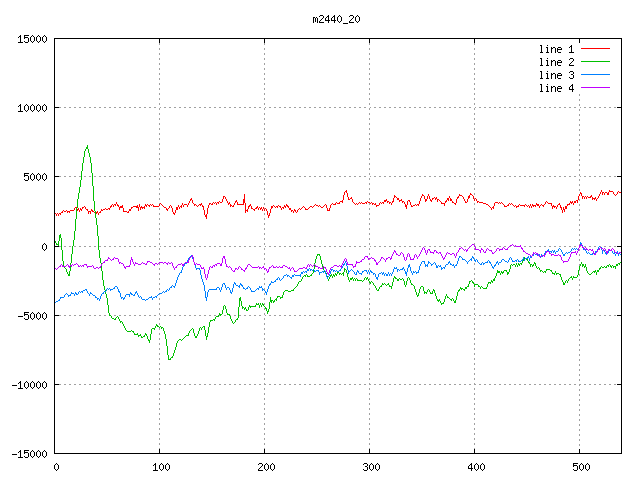Select the 'line 4' legend label
This screenshot has width=640, height=480.
(556, 88)
